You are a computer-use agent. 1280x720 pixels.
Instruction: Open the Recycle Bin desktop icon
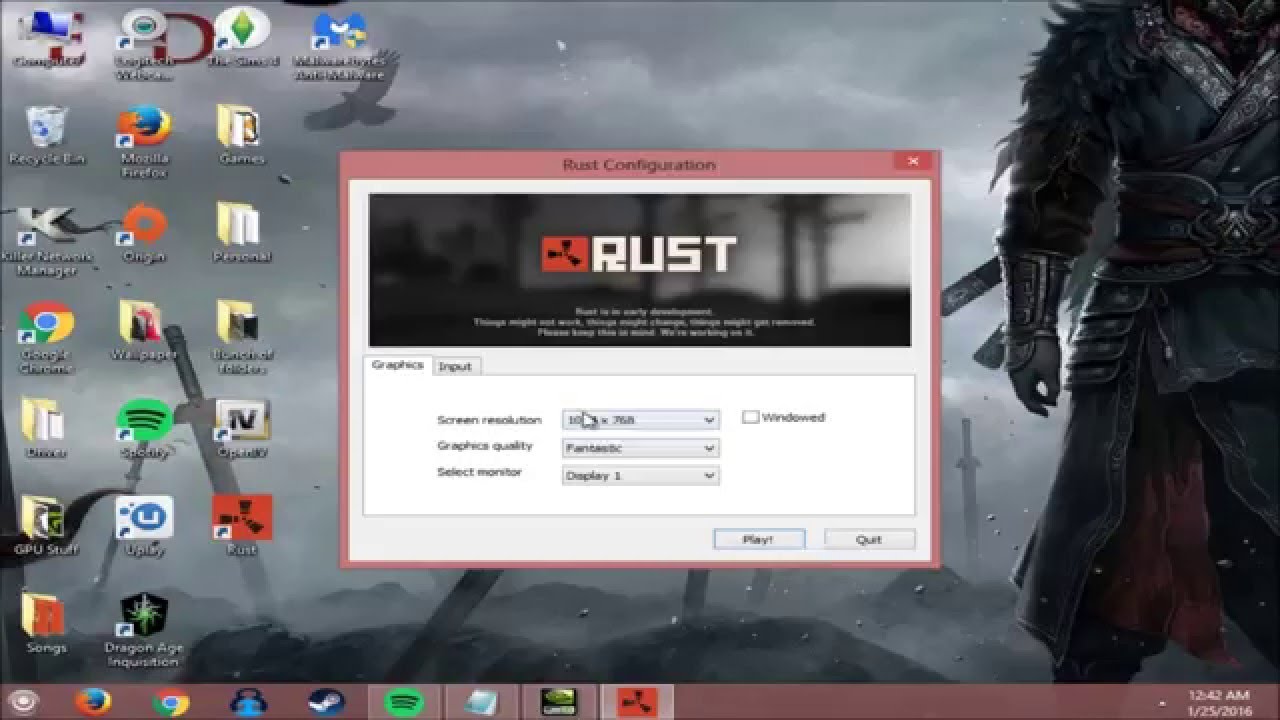pos(46,133)
